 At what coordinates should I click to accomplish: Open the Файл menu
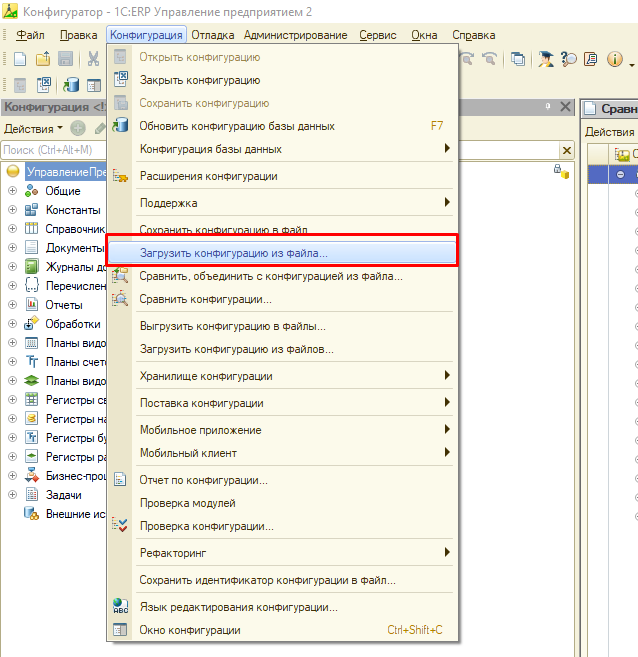point(30,35)
